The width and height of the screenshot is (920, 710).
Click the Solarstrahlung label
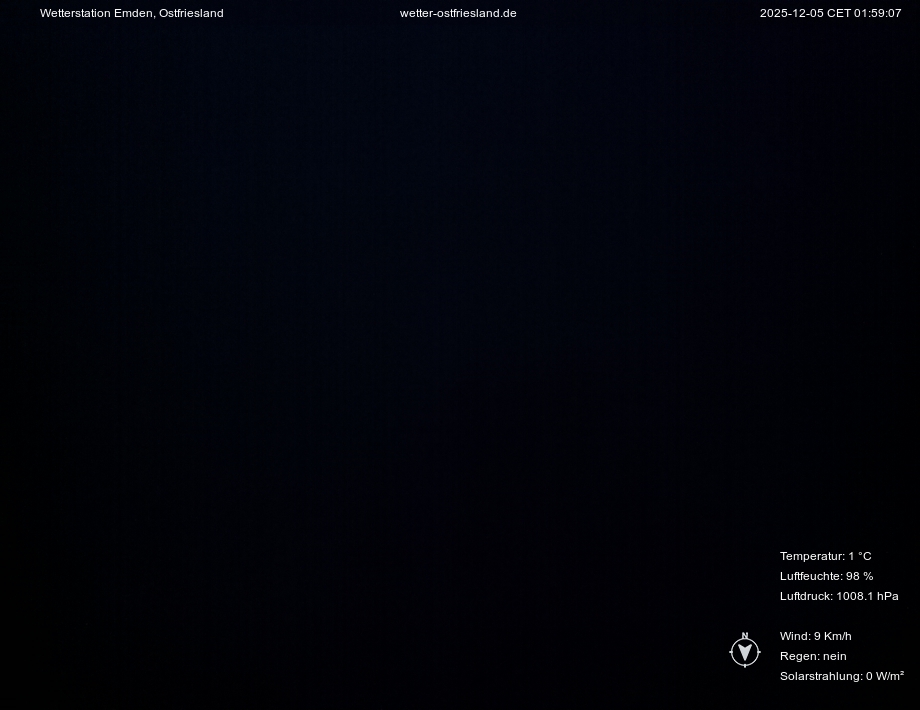click(x=821, y=676)
